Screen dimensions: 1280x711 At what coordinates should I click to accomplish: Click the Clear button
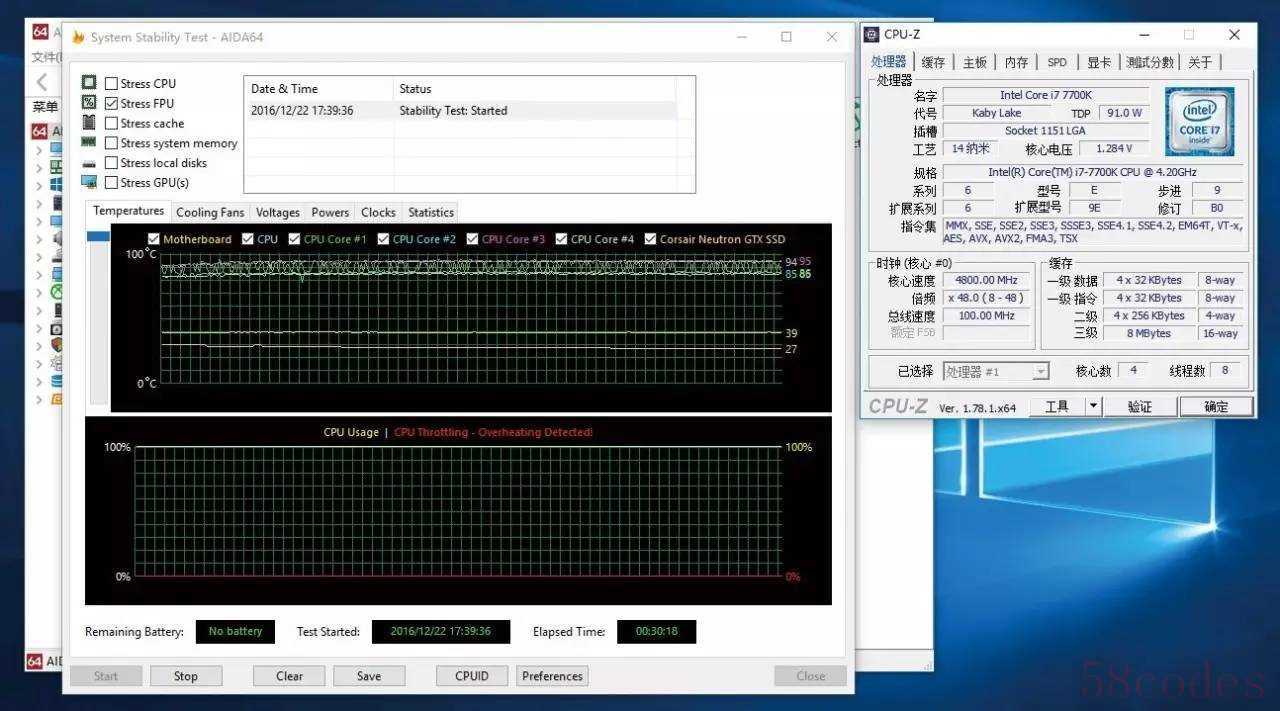click(289, 676)
